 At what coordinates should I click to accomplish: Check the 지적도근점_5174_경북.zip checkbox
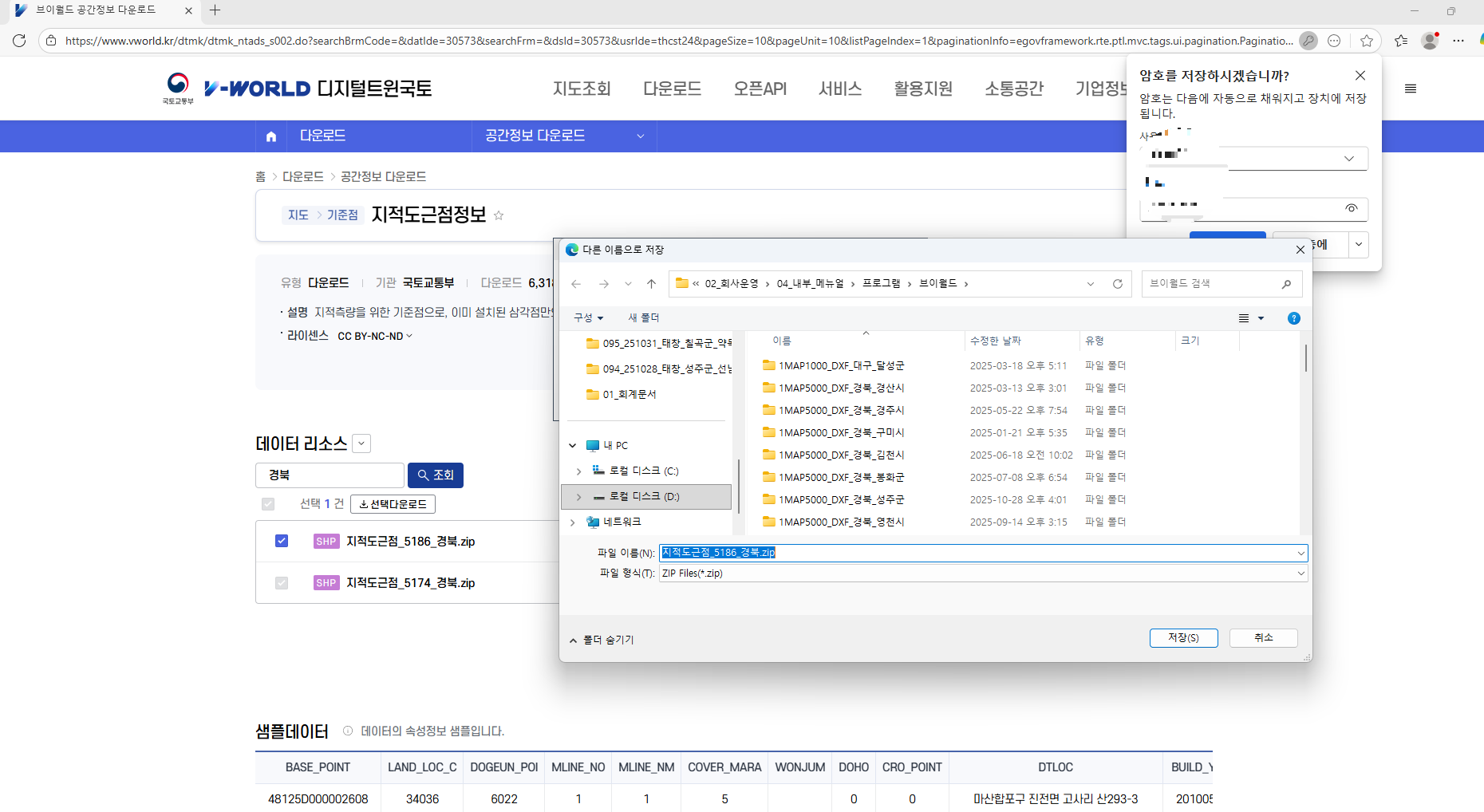tap(282, 583)
